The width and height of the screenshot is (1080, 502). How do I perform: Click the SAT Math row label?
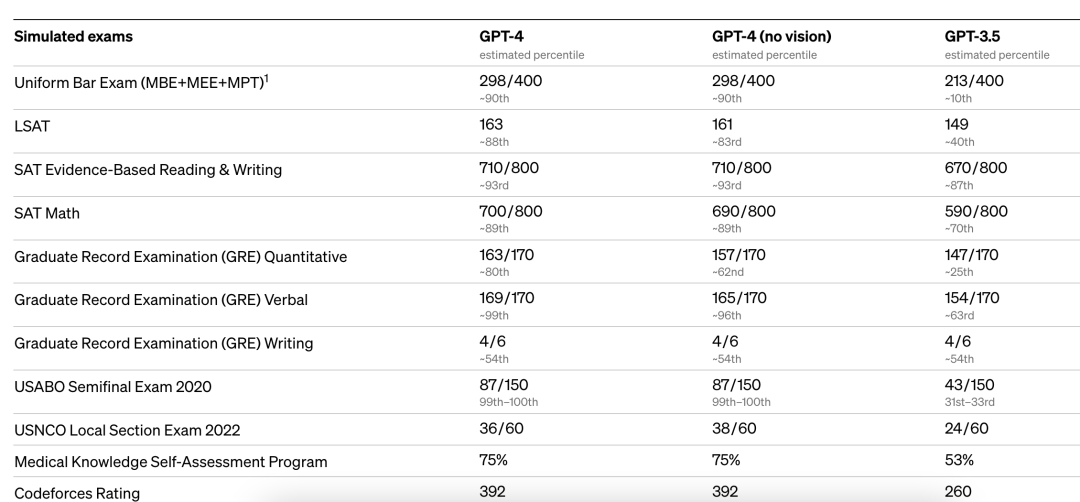tap(47, 213)
